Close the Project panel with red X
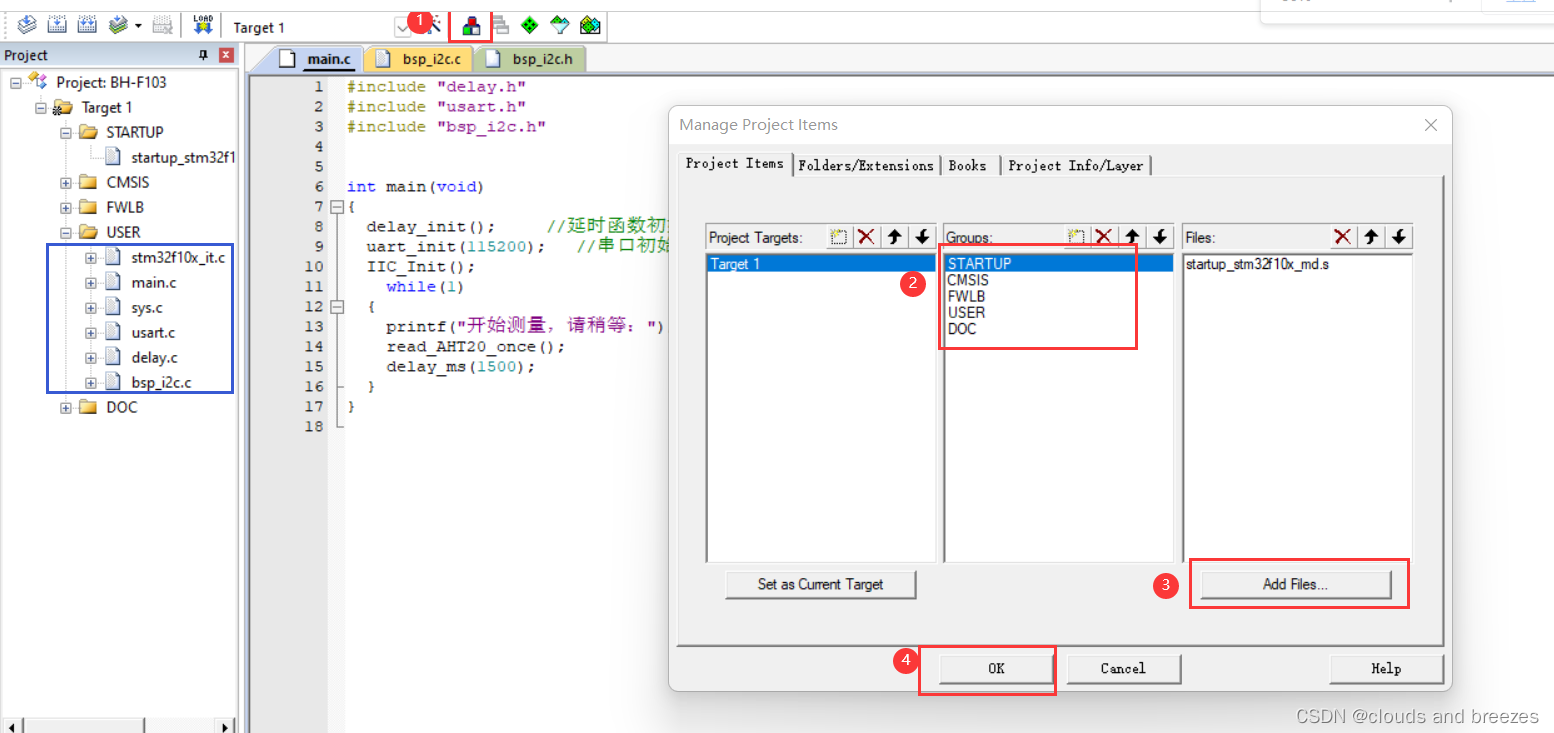1554x733 pixels. 226,55
